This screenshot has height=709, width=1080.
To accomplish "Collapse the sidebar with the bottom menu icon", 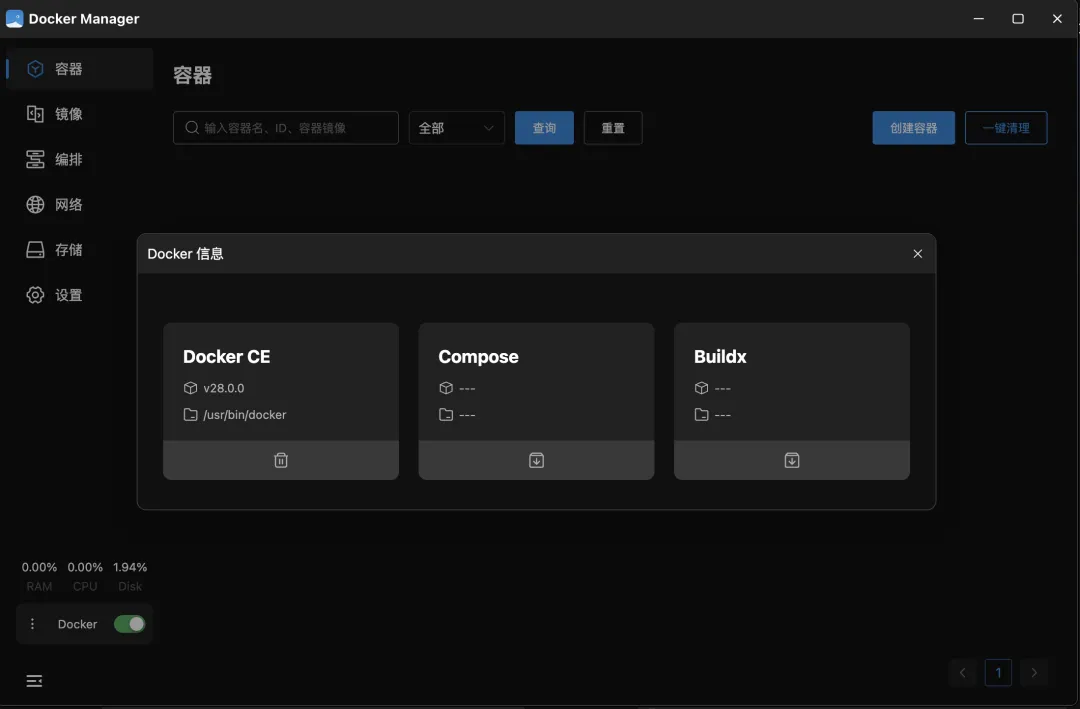I will 34,681.
